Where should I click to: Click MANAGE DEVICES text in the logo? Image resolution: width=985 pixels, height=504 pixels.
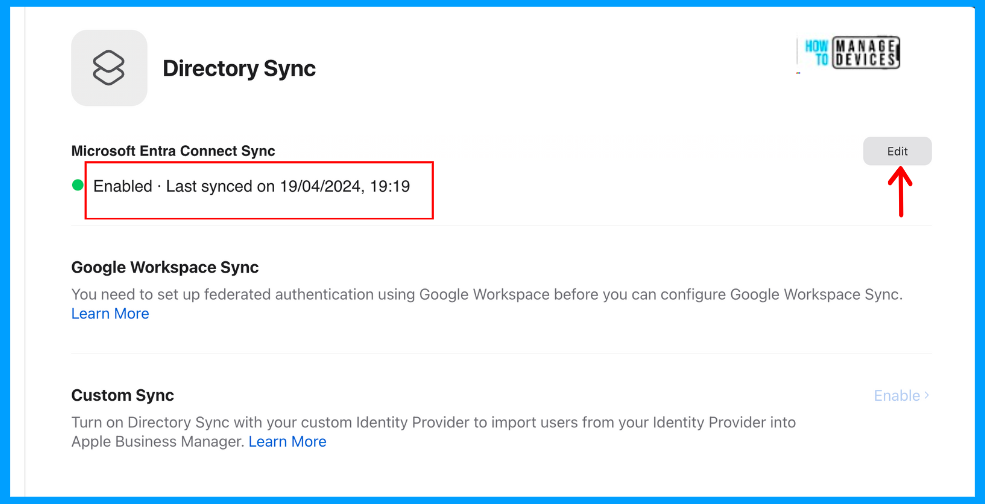866,53
